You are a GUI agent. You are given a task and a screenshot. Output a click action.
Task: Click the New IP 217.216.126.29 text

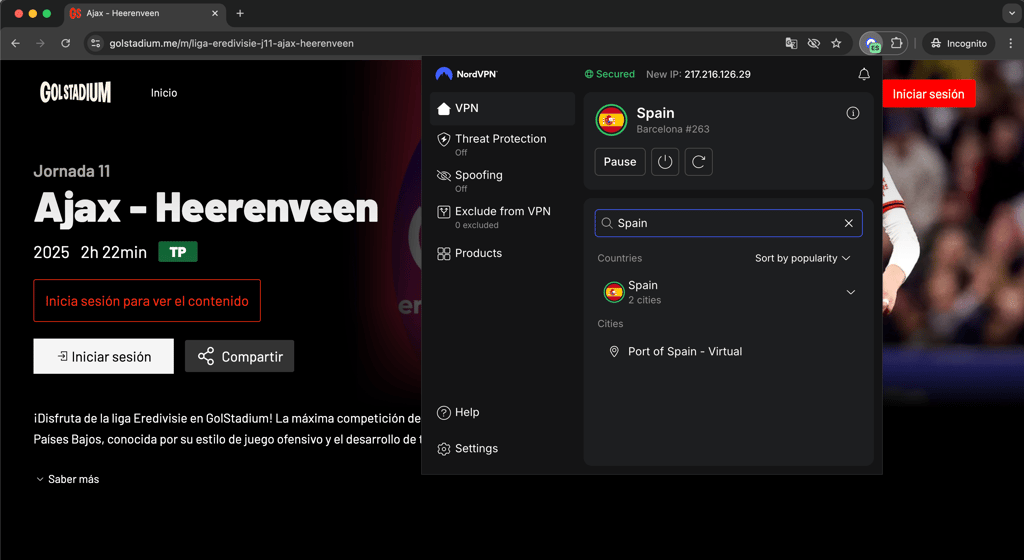click(x=698, y=74)
